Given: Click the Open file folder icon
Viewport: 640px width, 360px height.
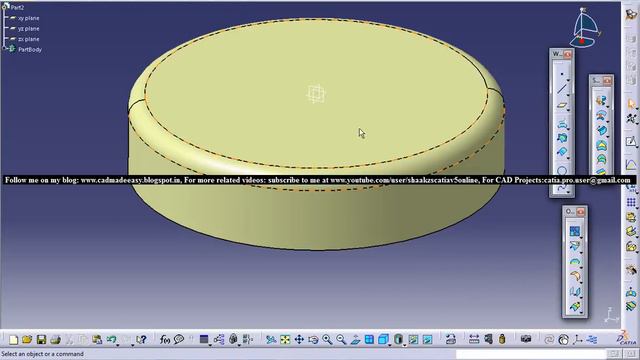Looking at the screenshot, I should (x=27, y=340).
